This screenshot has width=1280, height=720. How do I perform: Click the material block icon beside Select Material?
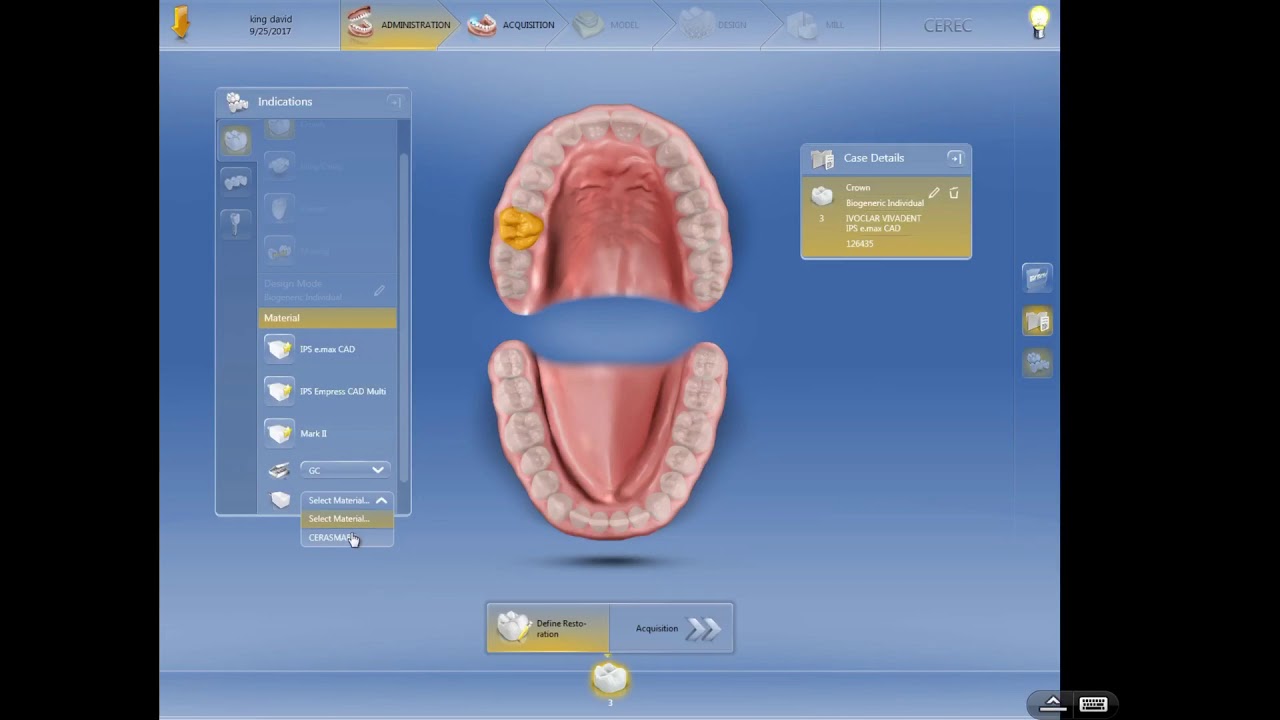coord(280,500)
